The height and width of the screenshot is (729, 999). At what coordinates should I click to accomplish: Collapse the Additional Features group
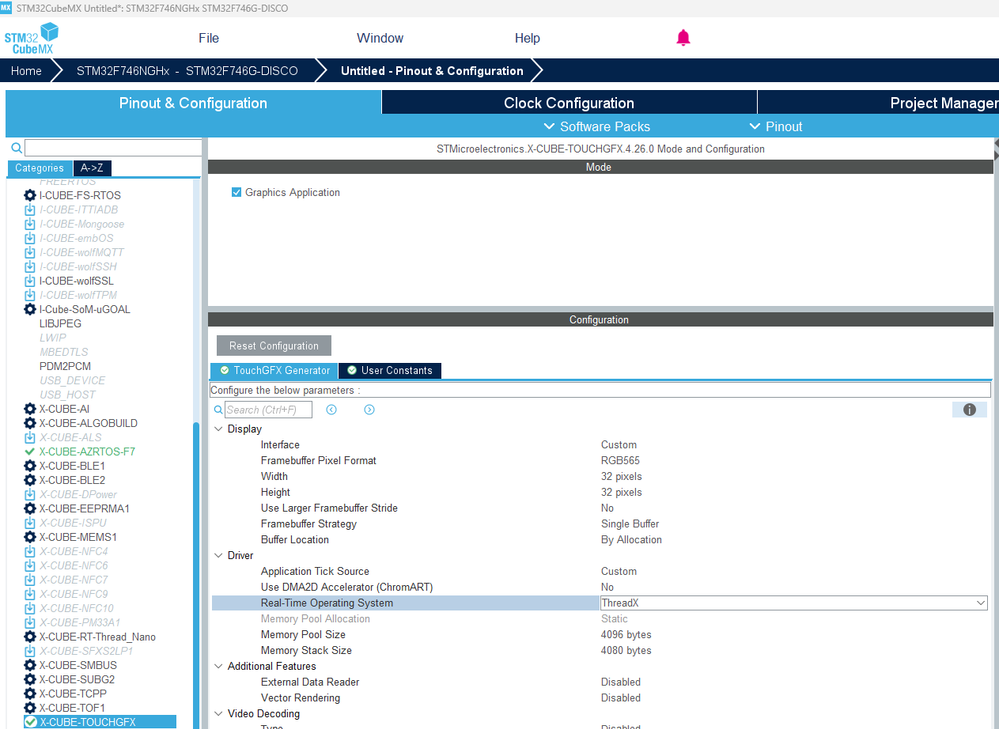[219, 666]
